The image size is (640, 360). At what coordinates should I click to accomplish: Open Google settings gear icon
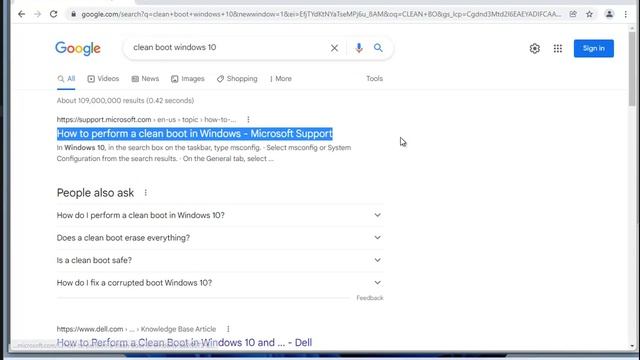coord(535,49)
